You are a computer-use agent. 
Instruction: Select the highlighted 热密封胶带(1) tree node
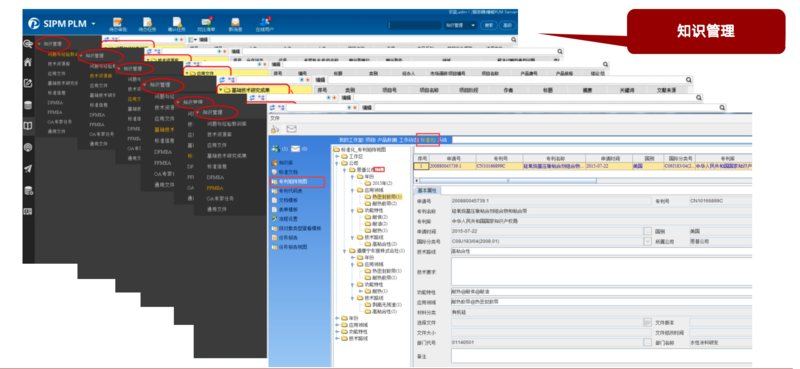(x=384, y=196)
